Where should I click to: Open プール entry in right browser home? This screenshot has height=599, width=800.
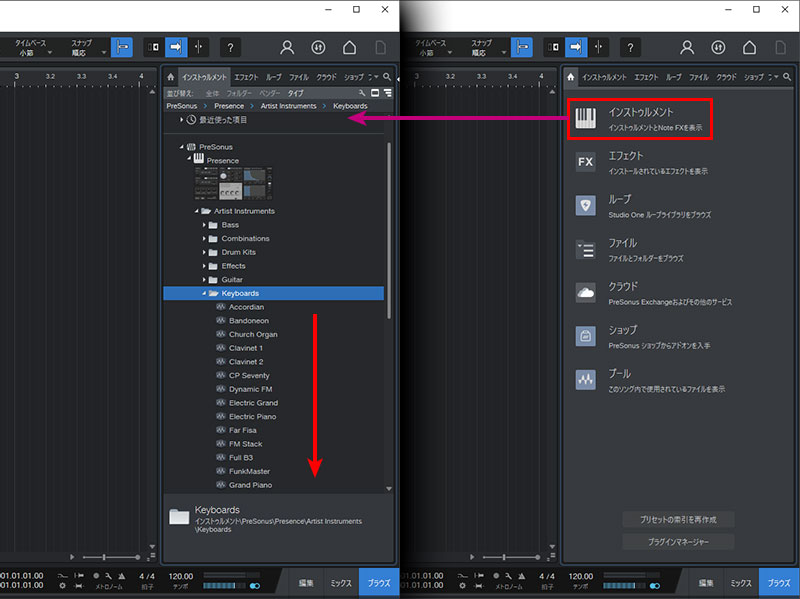(650, 381)
